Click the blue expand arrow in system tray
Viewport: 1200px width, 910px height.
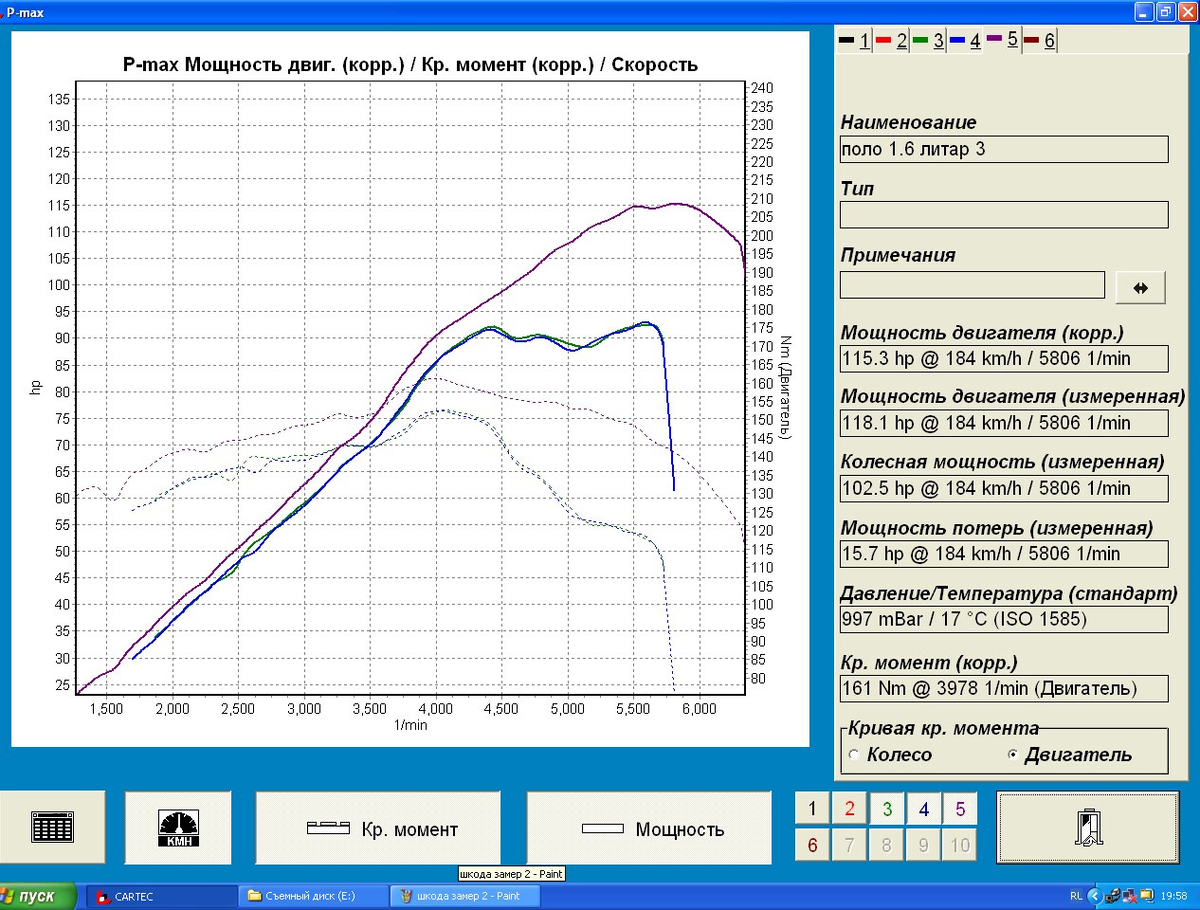(1096, 896)
